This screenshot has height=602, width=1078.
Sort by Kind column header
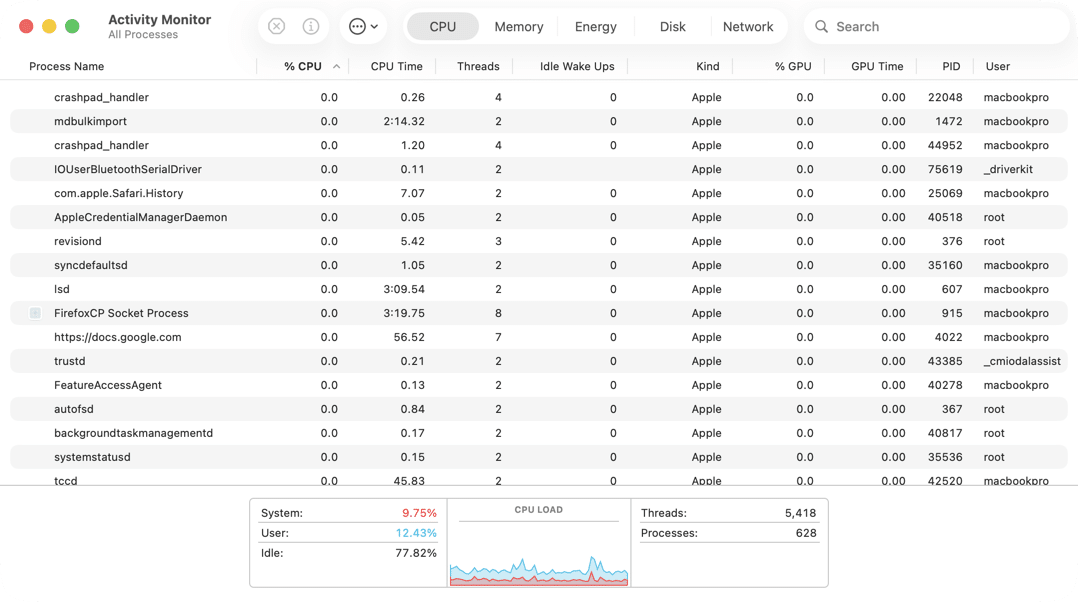(x=707, y=67)
